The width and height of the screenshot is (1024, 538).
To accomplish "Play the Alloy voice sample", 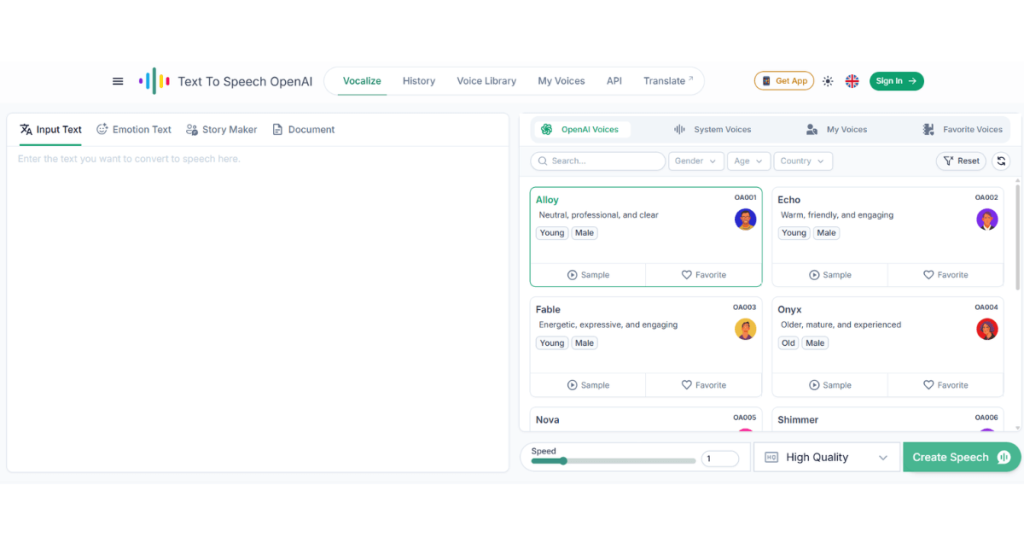I will 588,275.
